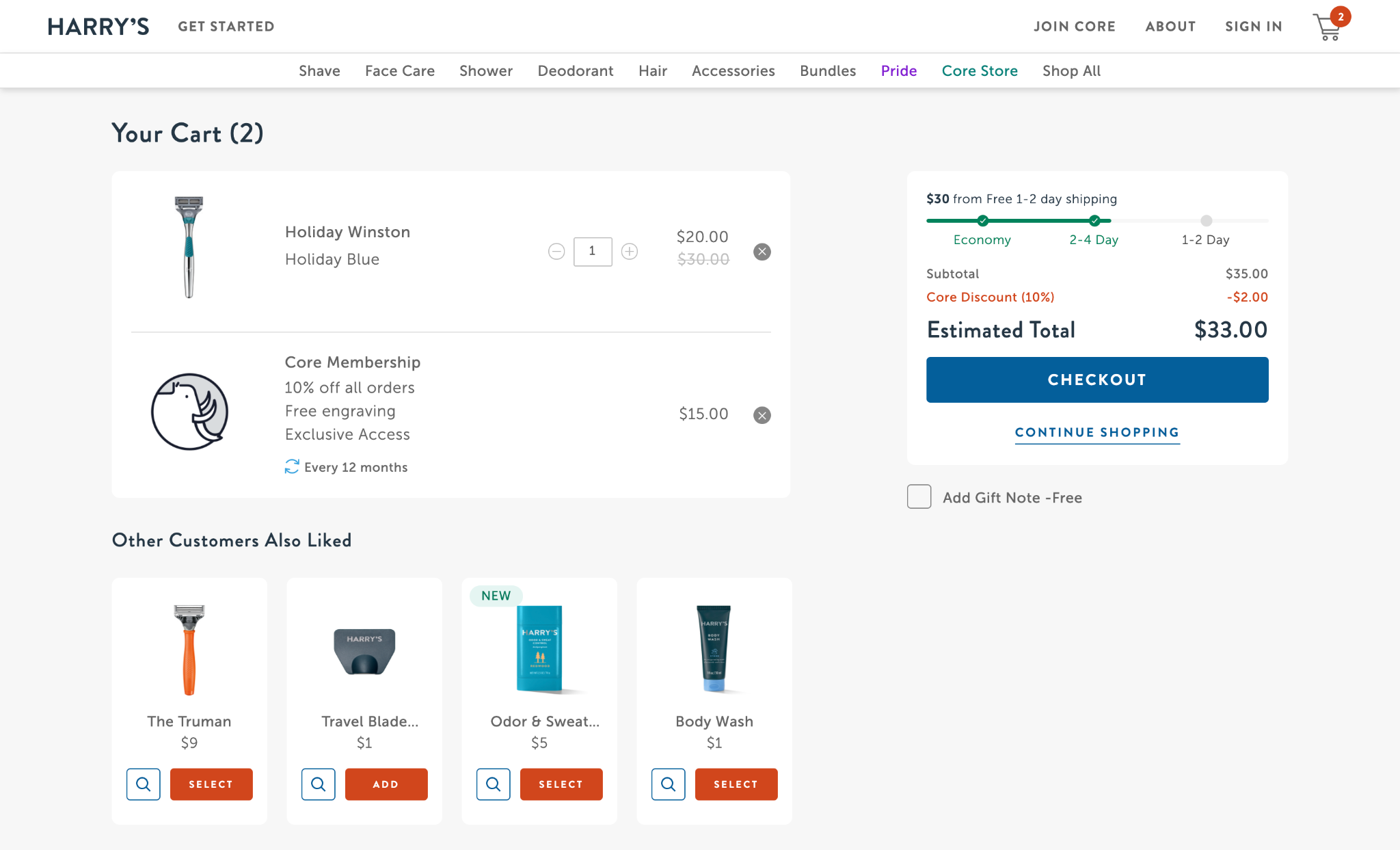This screenshot has height=850, width=1400.
Task: Increase Holiday Winston quantity with plus icon
Action: 630,252
